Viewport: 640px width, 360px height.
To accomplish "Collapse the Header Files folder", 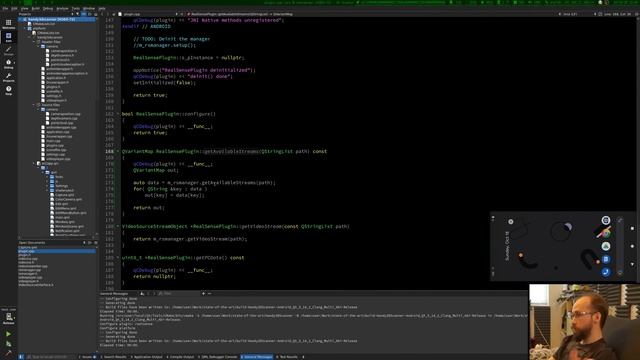I will pyautogui.click(x=34, y=42).
